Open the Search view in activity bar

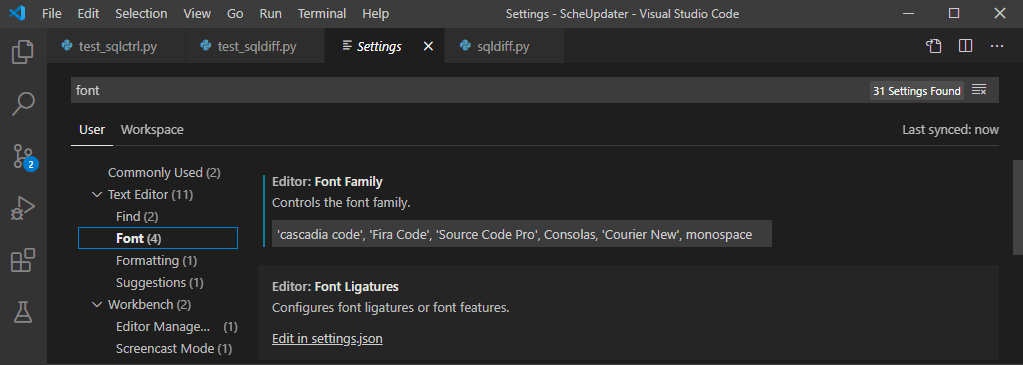click(x=23, y=104)
